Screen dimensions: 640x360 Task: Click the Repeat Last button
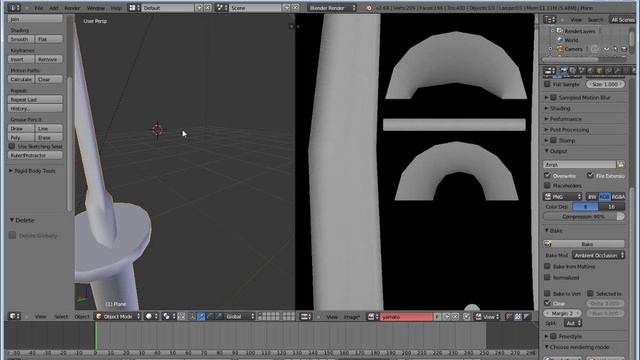pos(35,99)
